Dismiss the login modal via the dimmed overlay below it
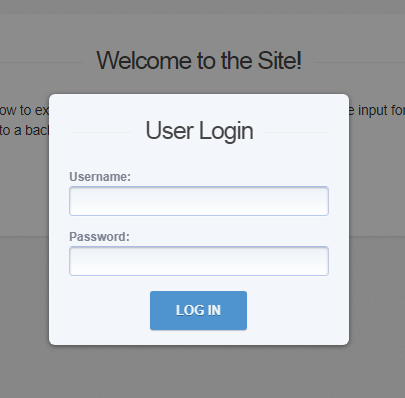 [x=199, y=372]
